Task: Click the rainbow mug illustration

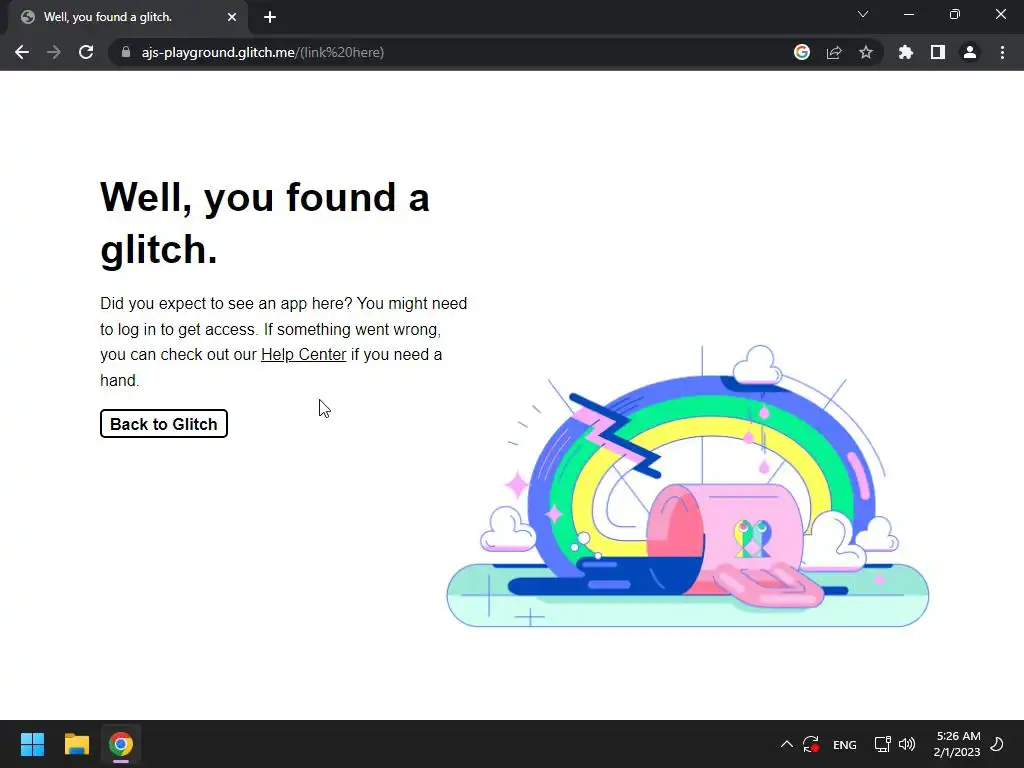Action: (688, 487)
